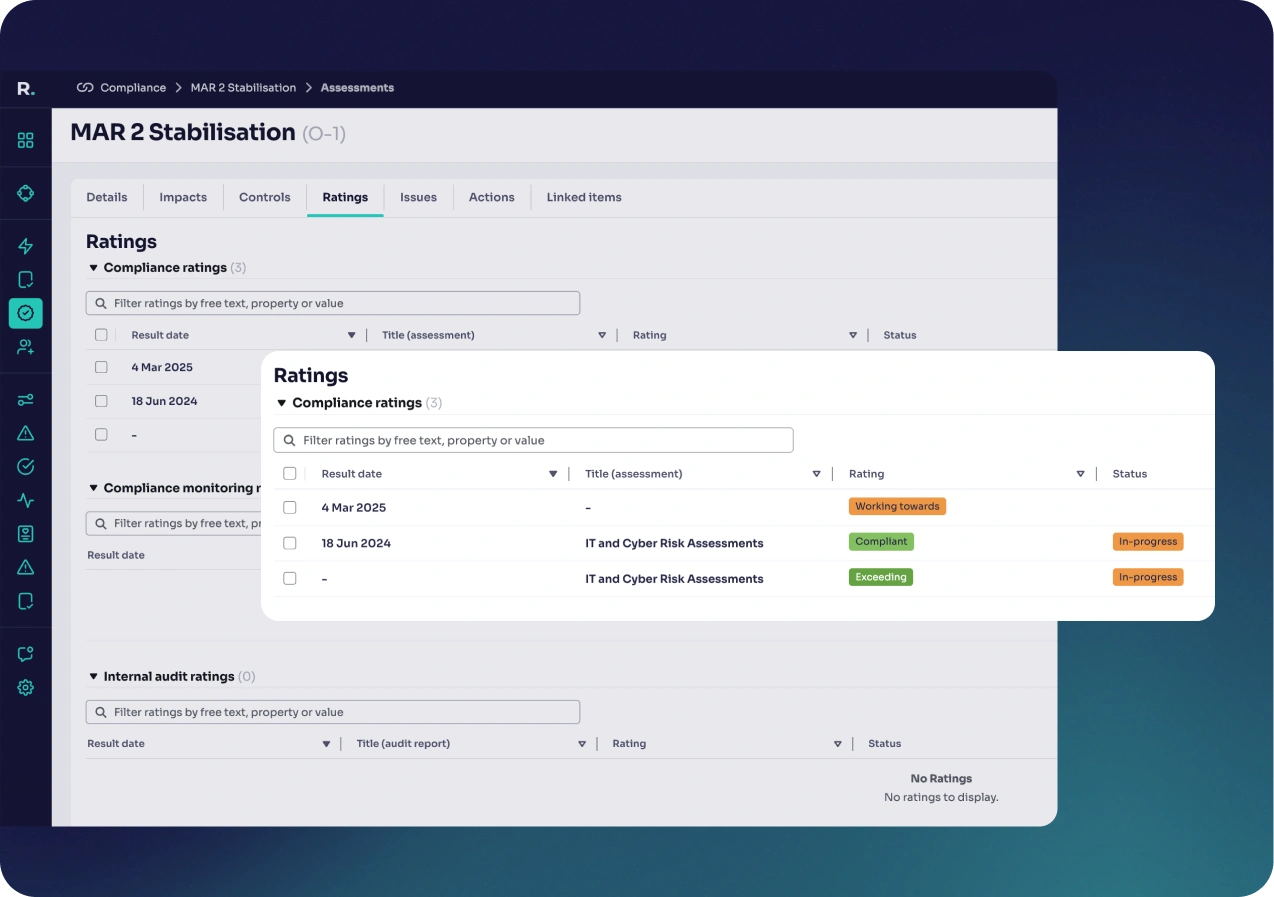The height and width of the screenshot is (897, 1274).
Task: Tick the checkbox for the 4 Mar 2025 rating
Action: click(290, 507)
